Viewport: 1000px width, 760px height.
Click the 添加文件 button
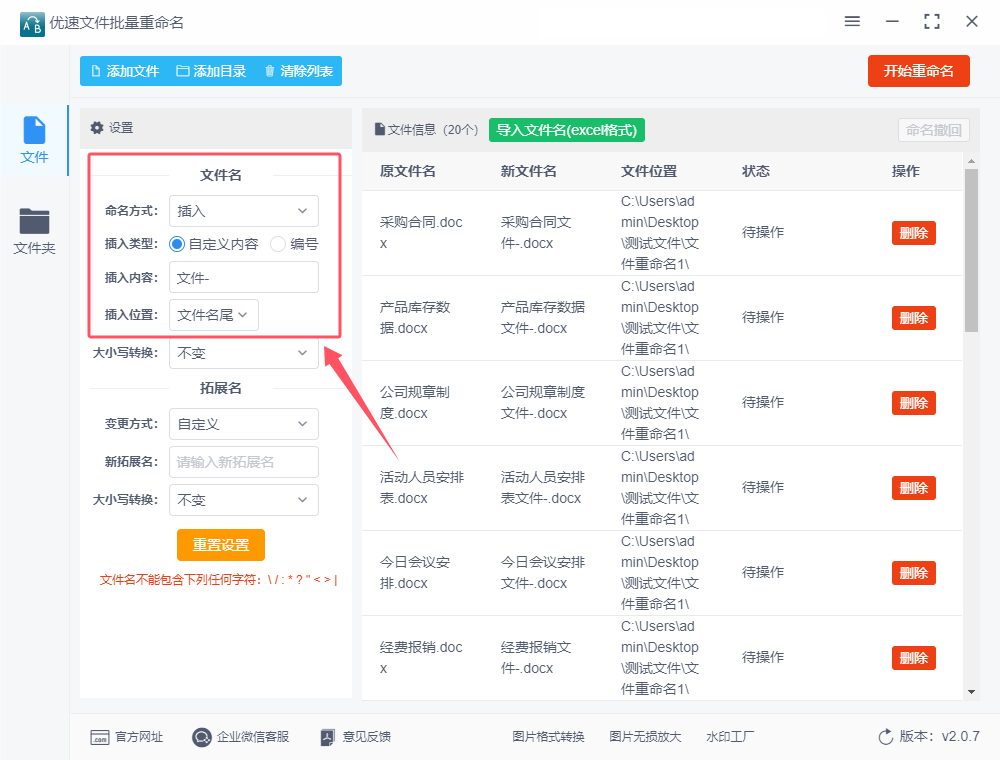(x=125, y=71)
